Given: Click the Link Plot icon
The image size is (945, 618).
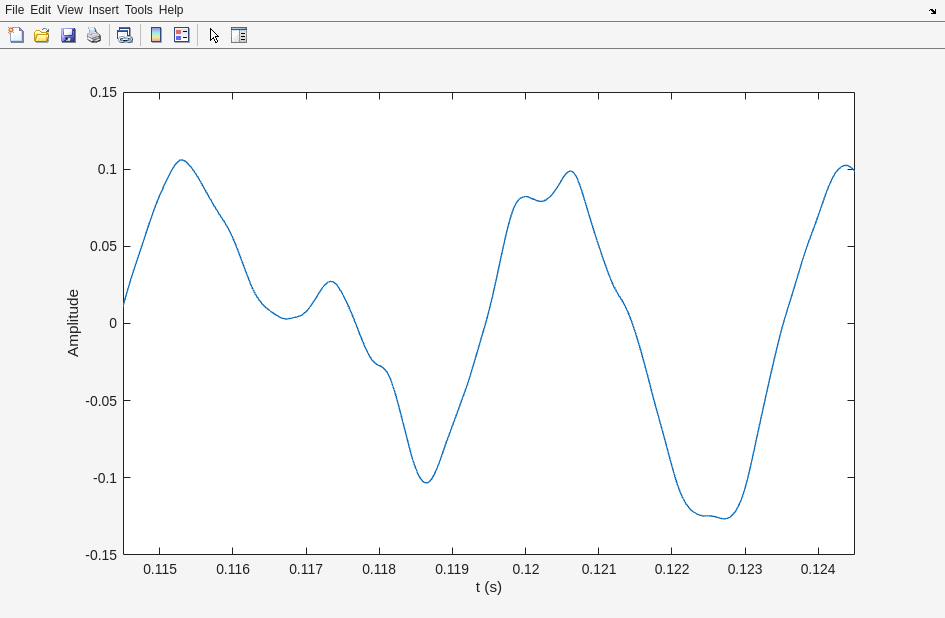Looking at the screenshot, I should (124, 35).
